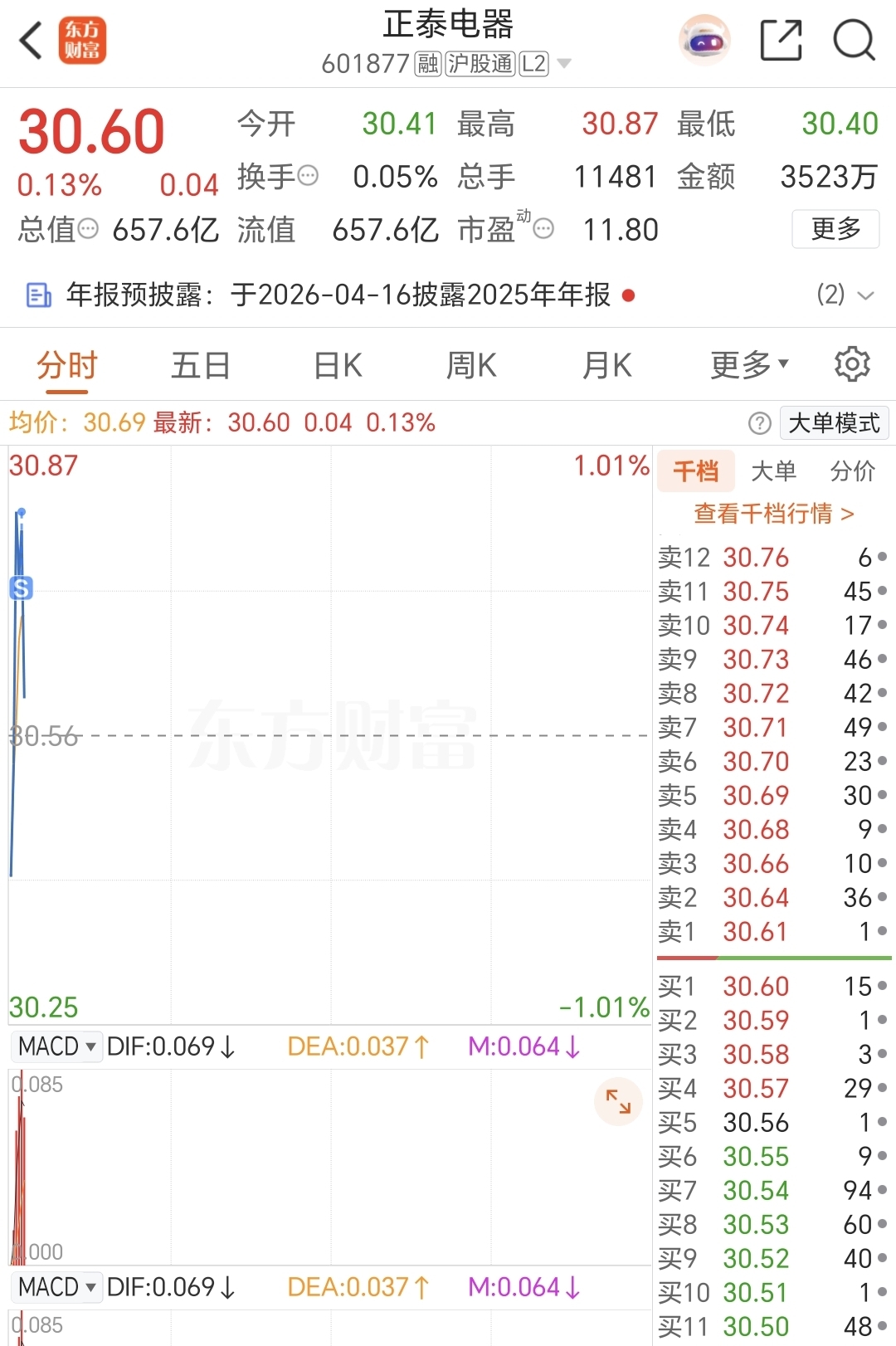Tap 买6 row at 30.55
The width and height of the screenshot is (896, 1346).
pos(773,1157)
